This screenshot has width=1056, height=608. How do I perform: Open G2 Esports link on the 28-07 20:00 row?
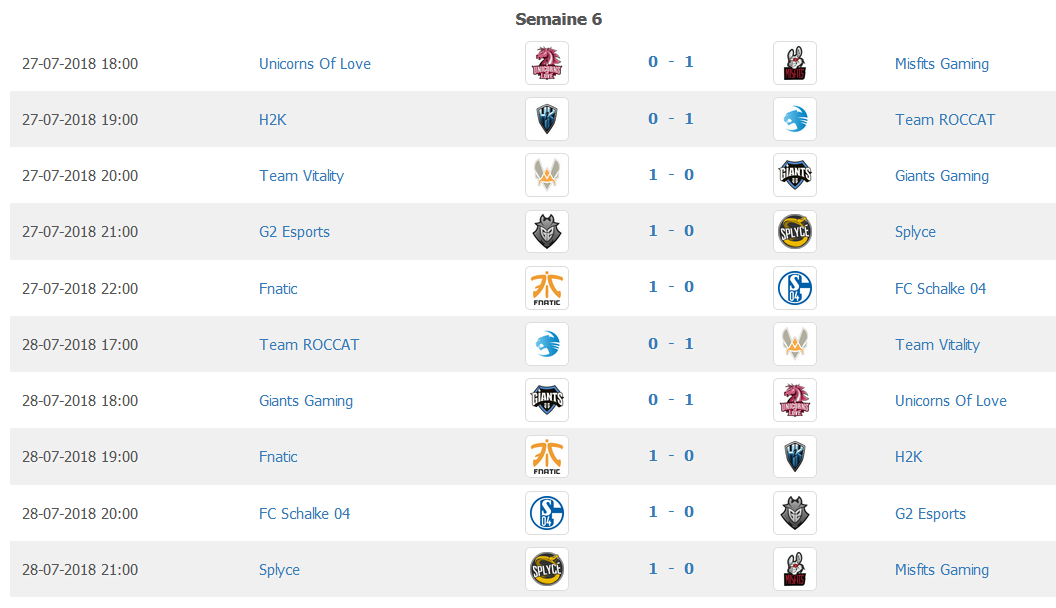[x=929, y=514]
